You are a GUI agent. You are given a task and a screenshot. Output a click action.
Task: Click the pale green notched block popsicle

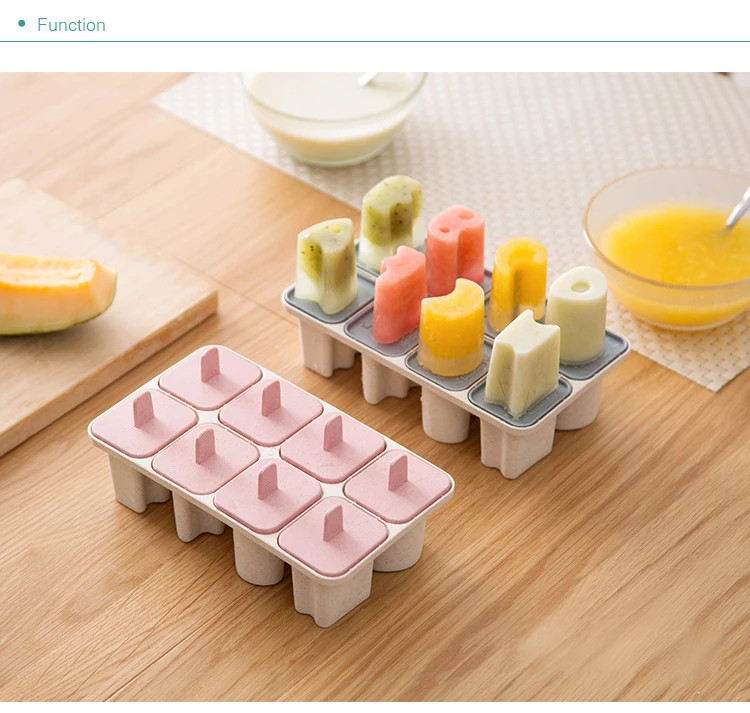[x=522, y=362]
